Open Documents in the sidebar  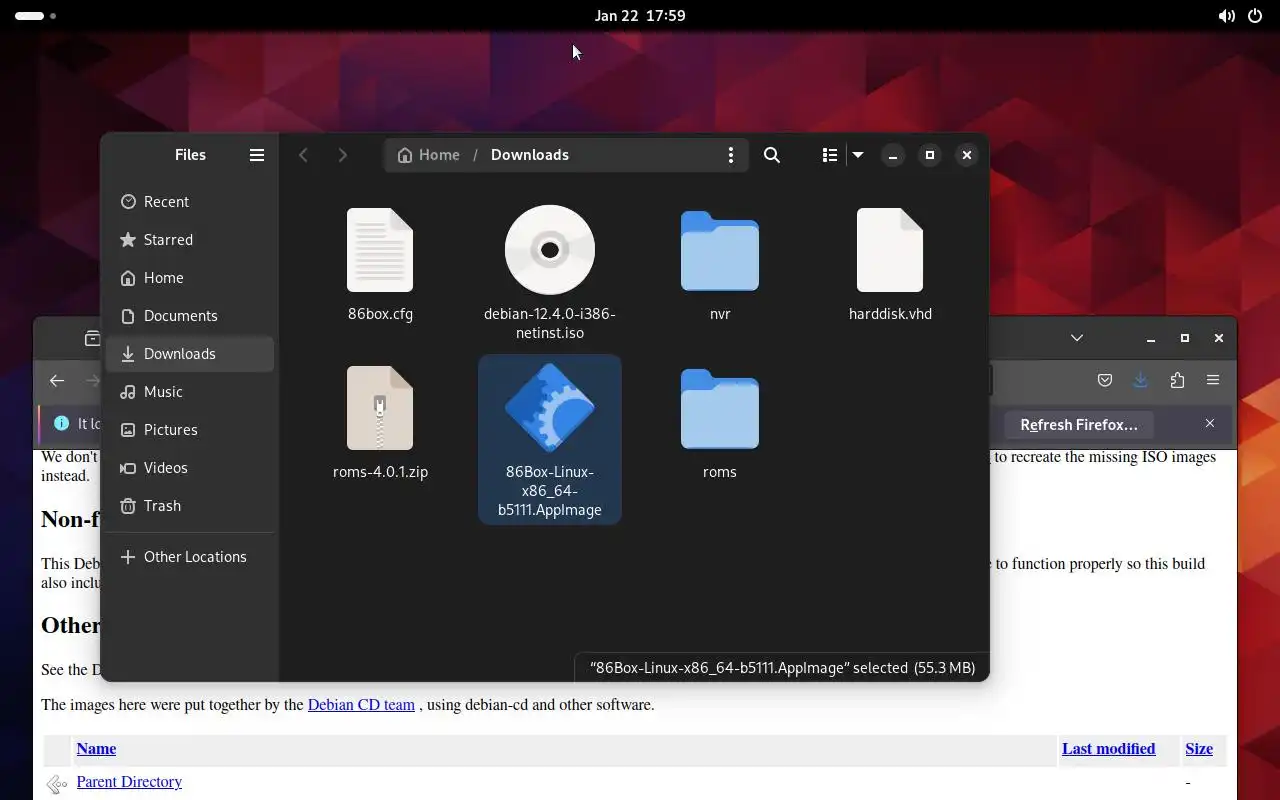(190, 316)
